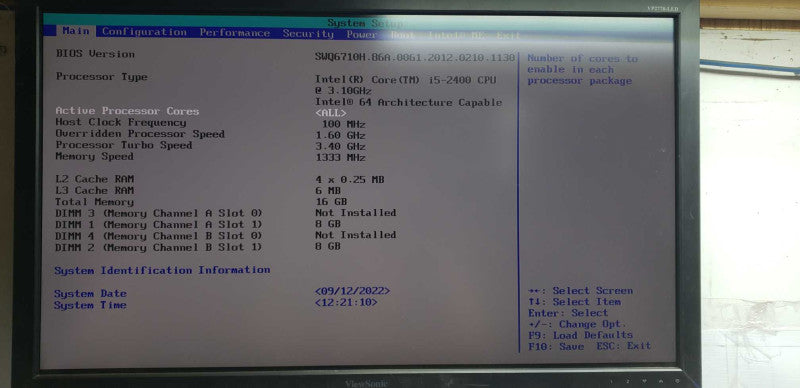Click the F10: Save hint

(556, 346)
